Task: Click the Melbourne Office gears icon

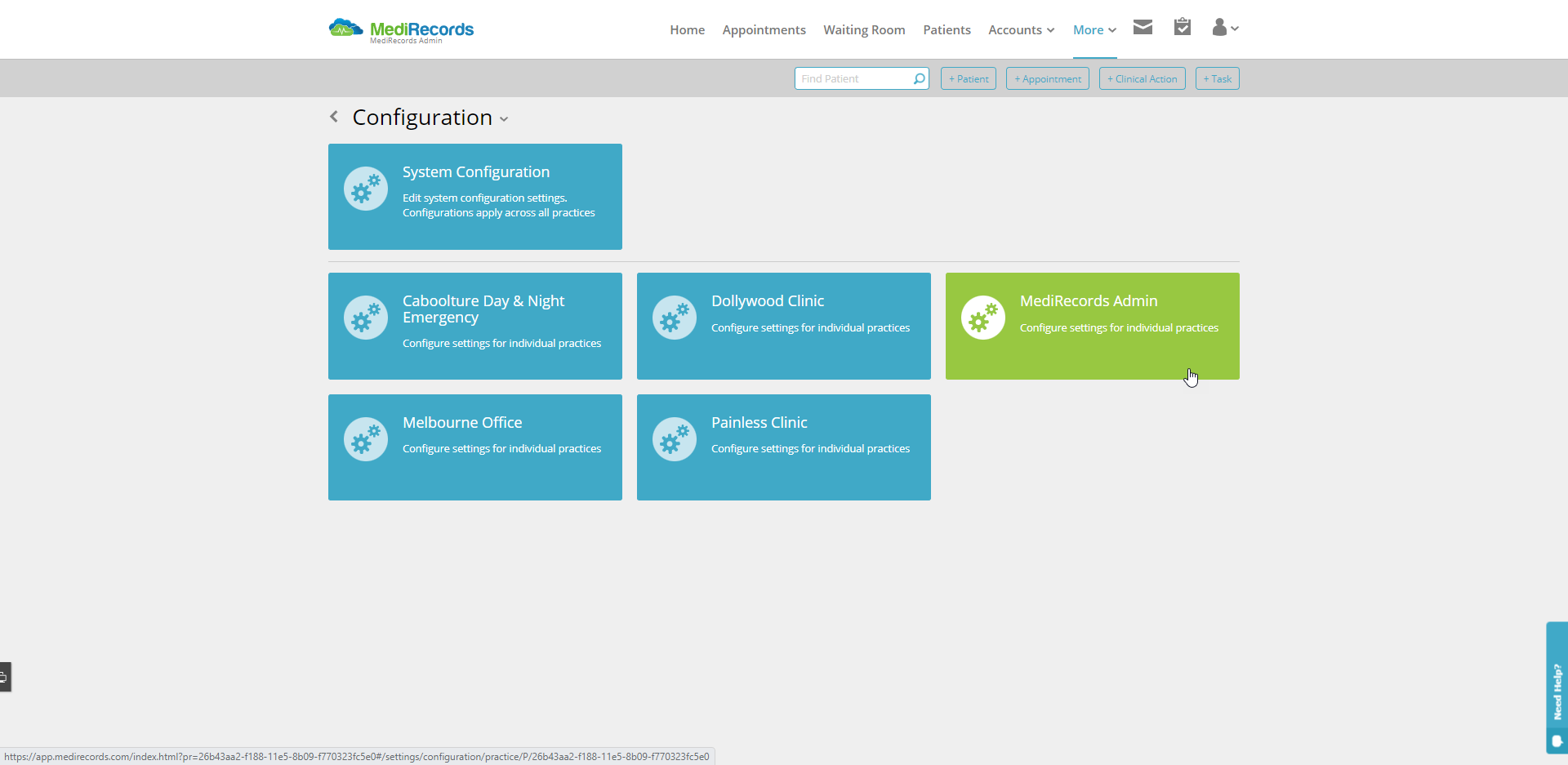Action: click(x=366, y=439)
